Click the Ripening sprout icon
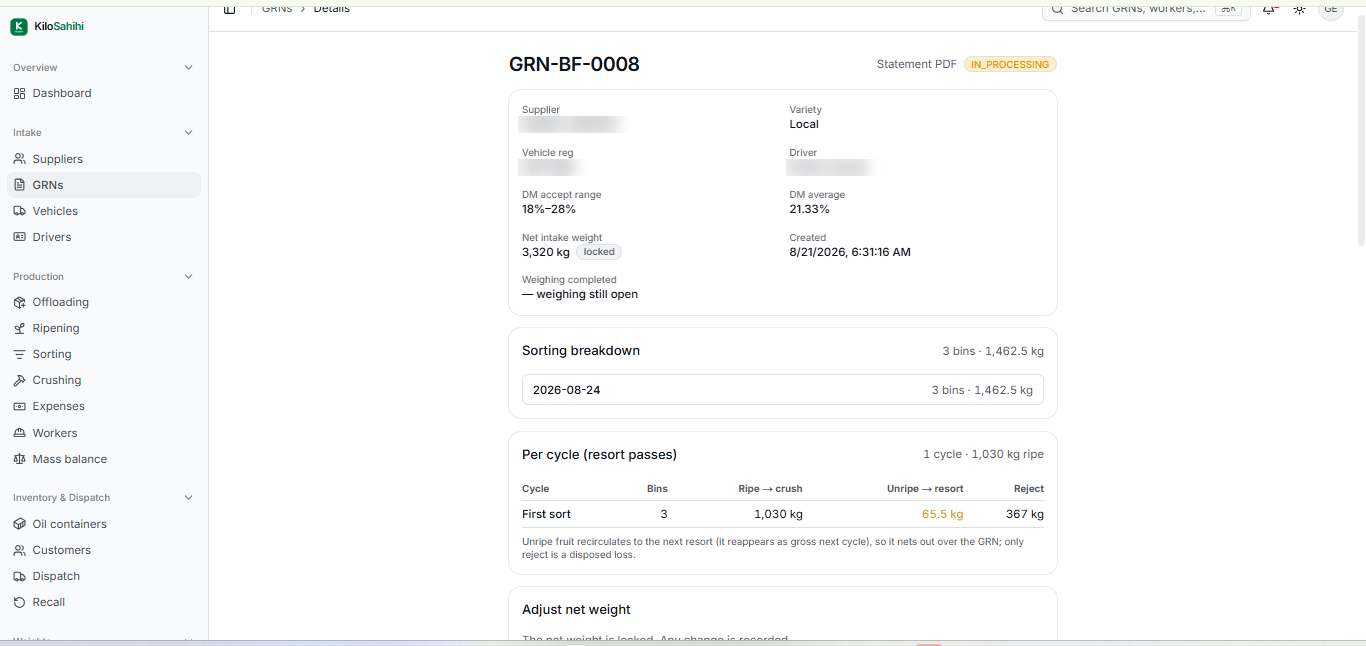The height and width of the screenshot is (646, 1366). click(19, 328)
